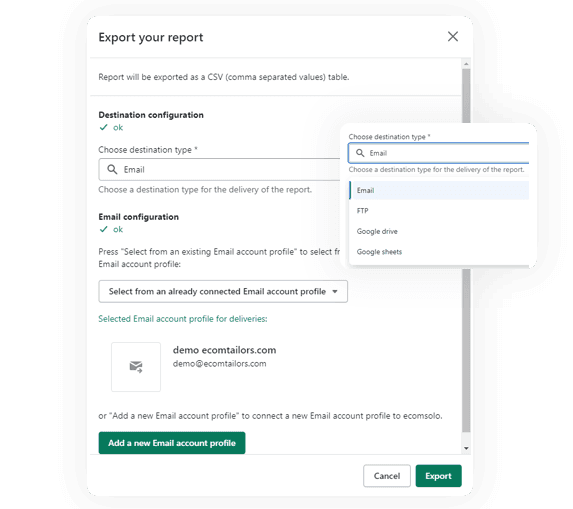The height and width of the screenshot is (509, 573).
Task: Focus the popup destination type search input
Action: tap(439, 153)
